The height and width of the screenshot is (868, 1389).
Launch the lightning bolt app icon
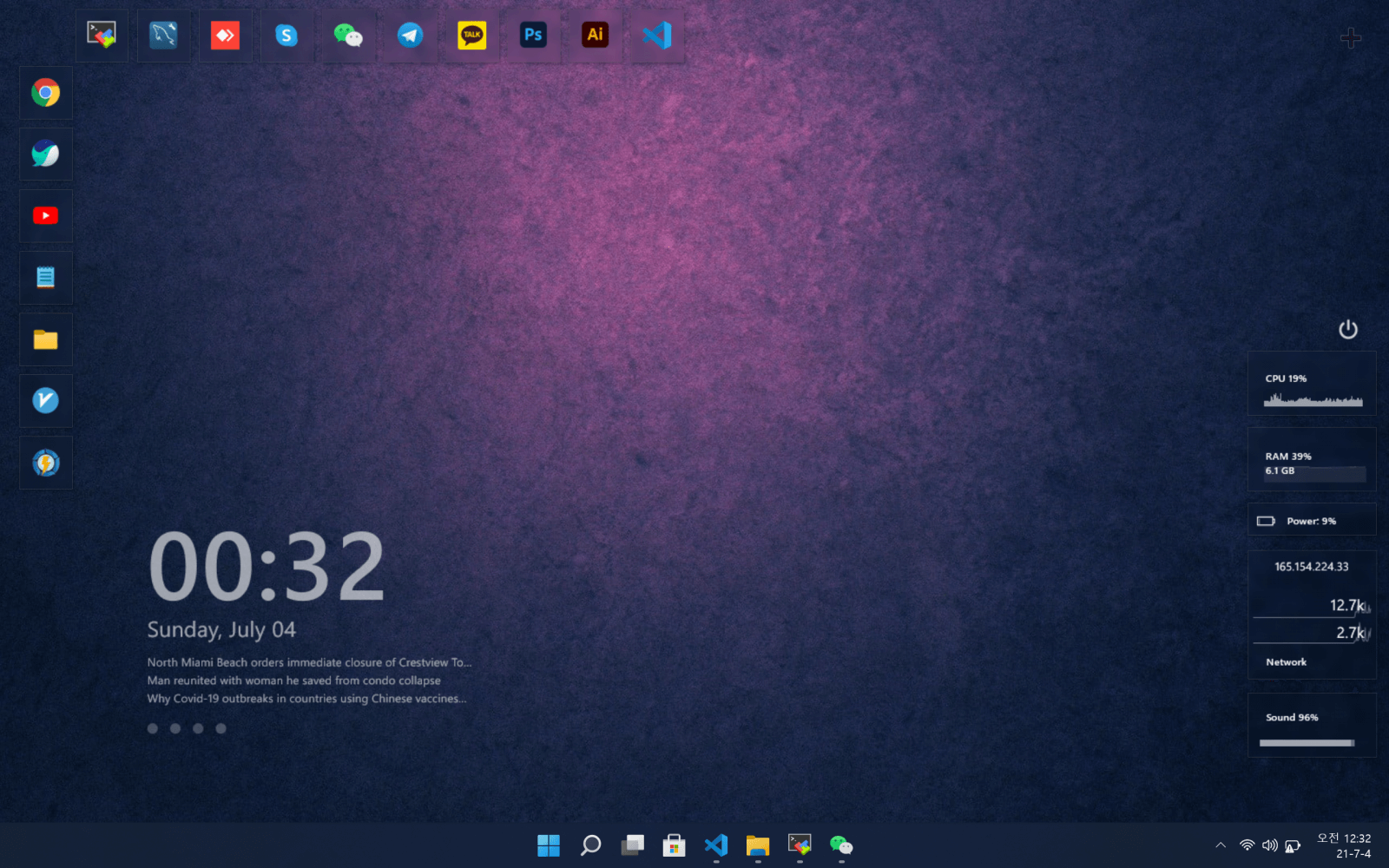pos(46,463)
